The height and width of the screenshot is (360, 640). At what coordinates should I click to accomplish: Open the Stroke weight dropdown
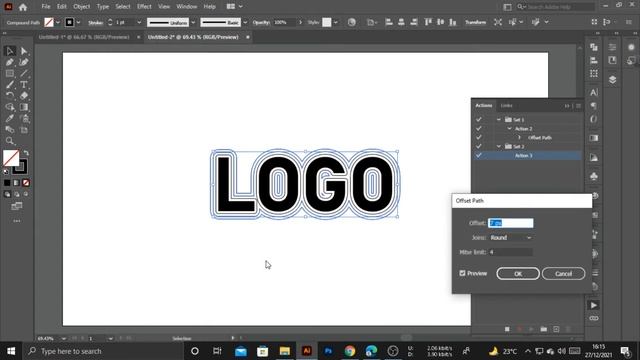(x=139, y=22)
